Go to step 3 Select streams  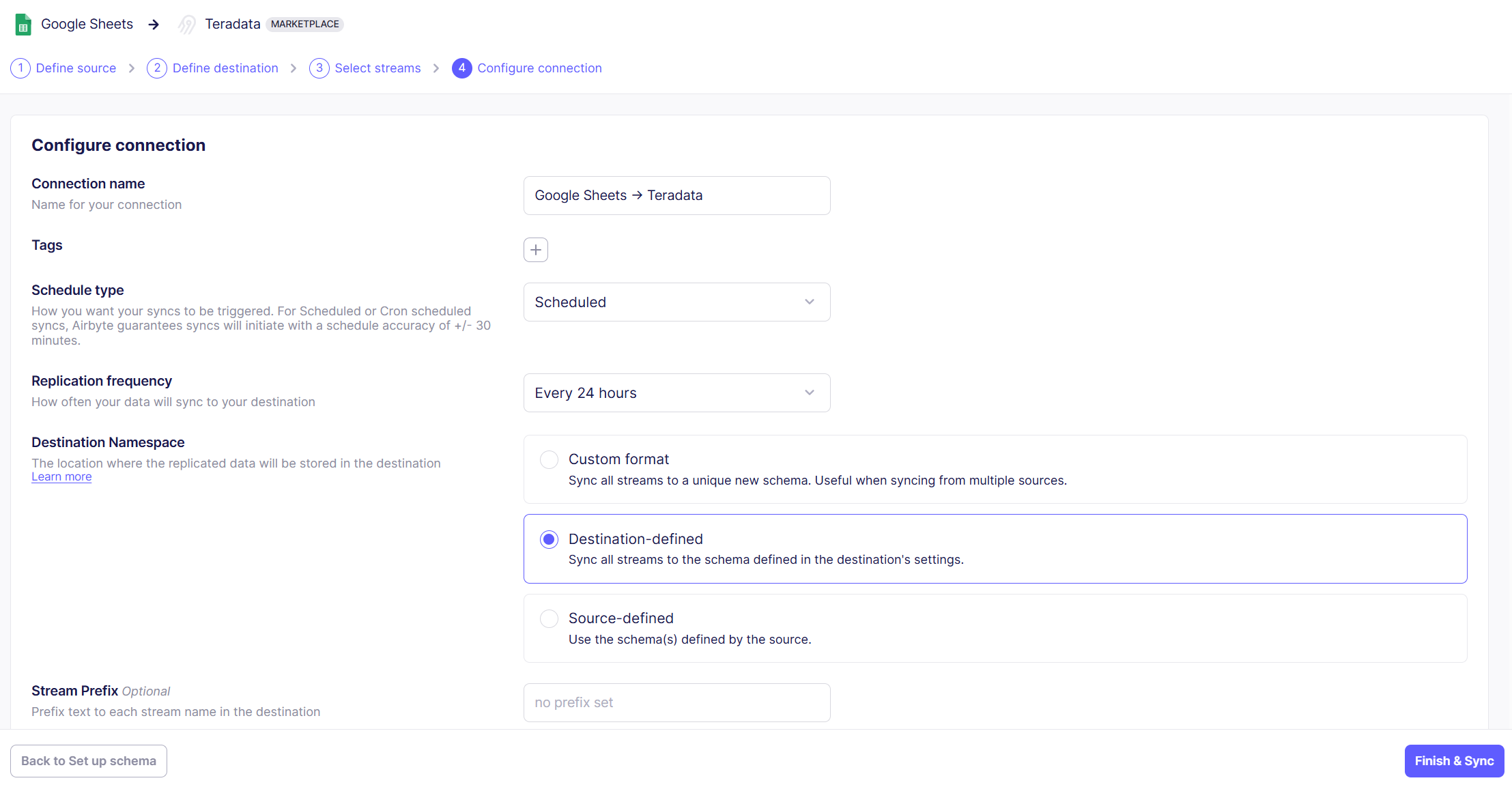pyautogui.click(x=365, y=68)
